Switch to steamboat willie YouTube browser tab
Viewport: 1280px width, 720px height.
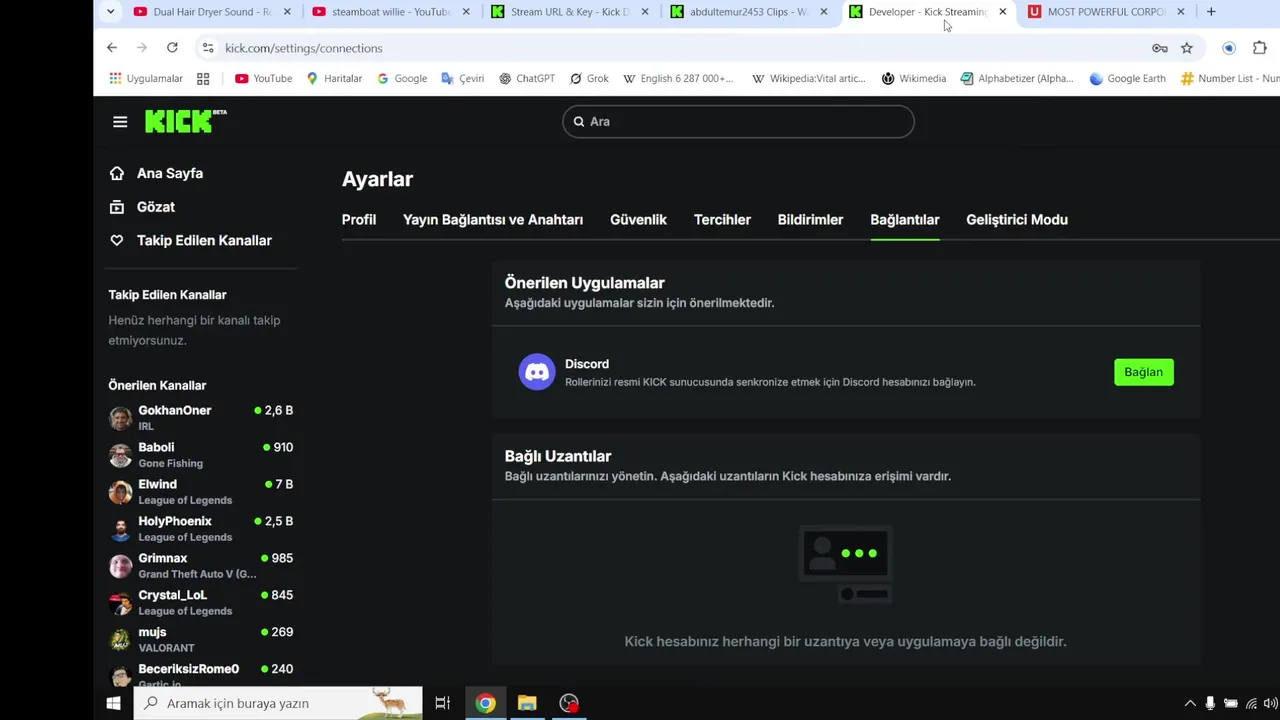[390, 12]
